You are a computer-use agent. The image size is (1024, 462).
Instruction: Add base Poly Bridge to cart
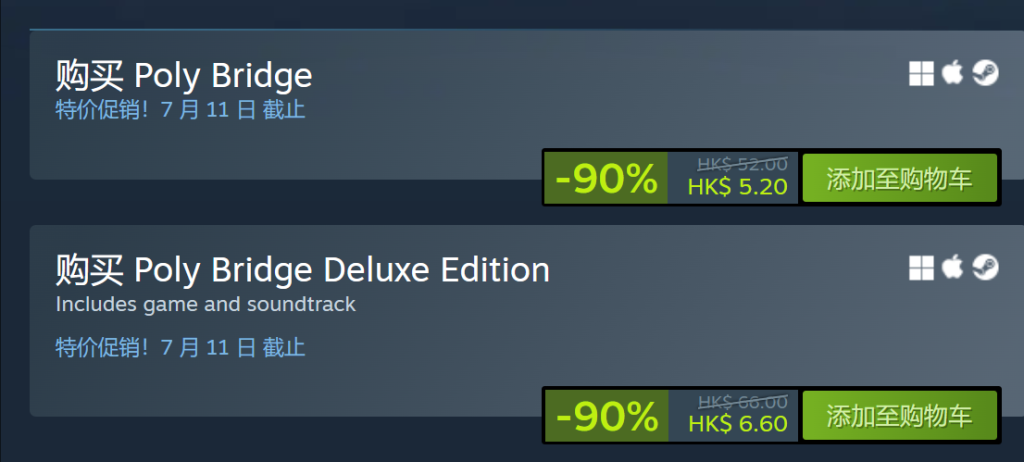click(x=900, y=178)
